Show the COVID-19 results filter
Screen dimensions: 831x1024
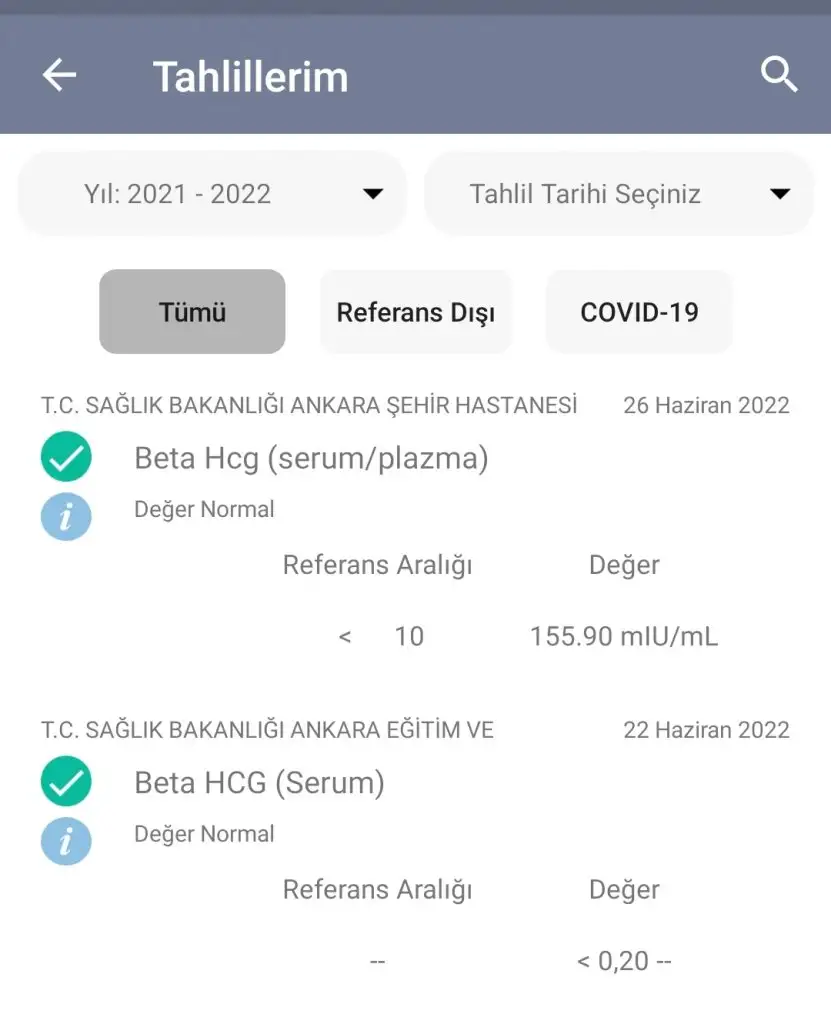[639, 312]
